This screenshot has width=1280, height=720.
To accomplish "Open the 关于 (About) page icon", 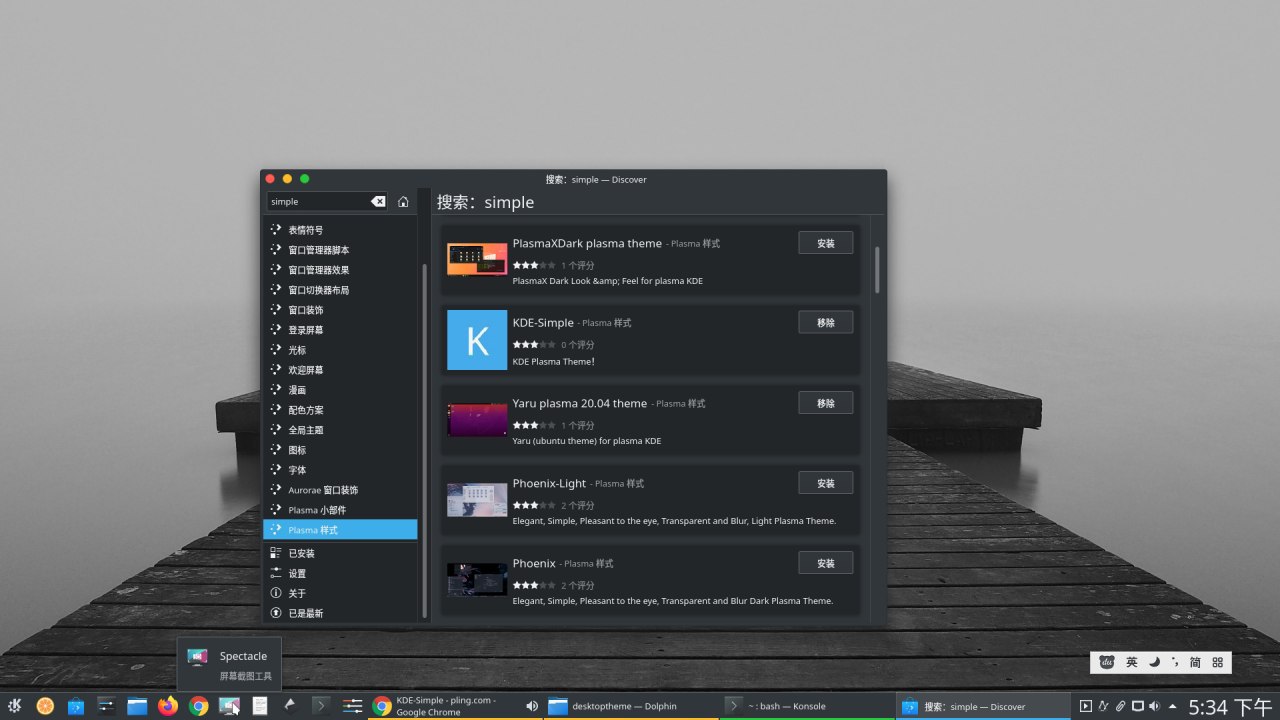I will pyautogui.click(x=276, y=593).
